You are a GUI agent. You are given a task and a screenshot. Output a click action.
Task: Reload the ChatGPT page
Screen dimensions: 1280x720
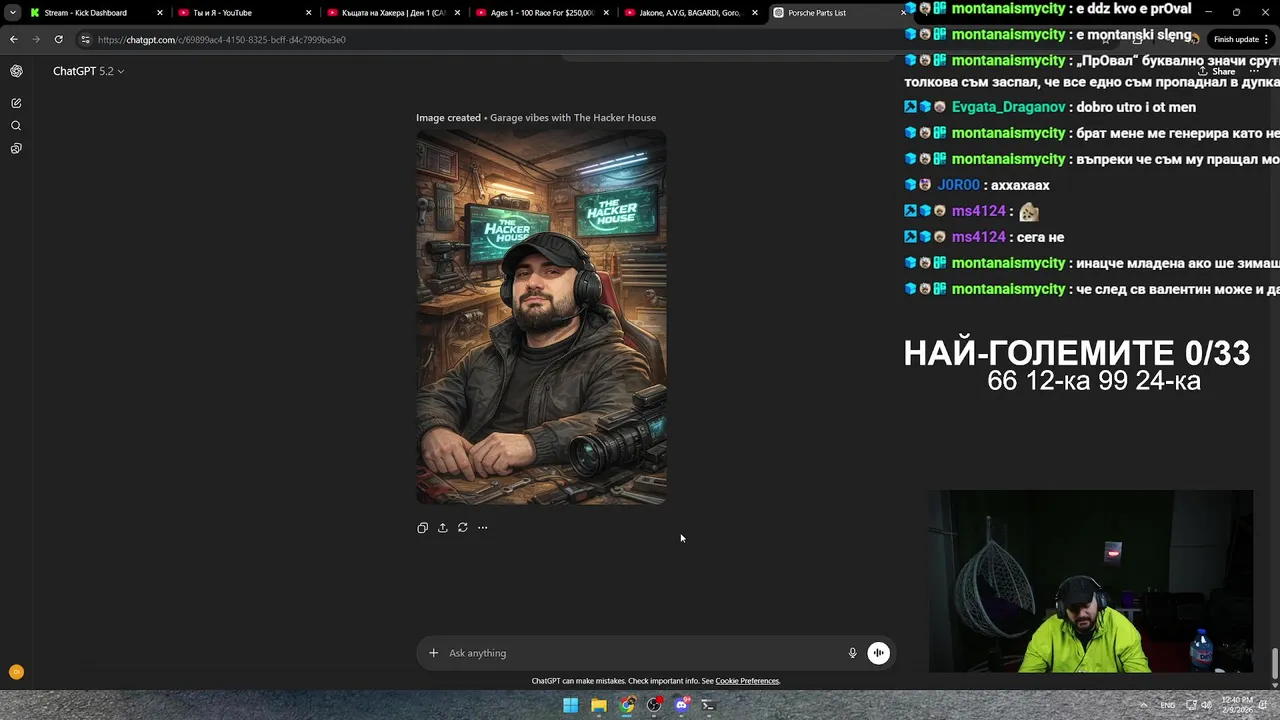(x=59, y=39)
